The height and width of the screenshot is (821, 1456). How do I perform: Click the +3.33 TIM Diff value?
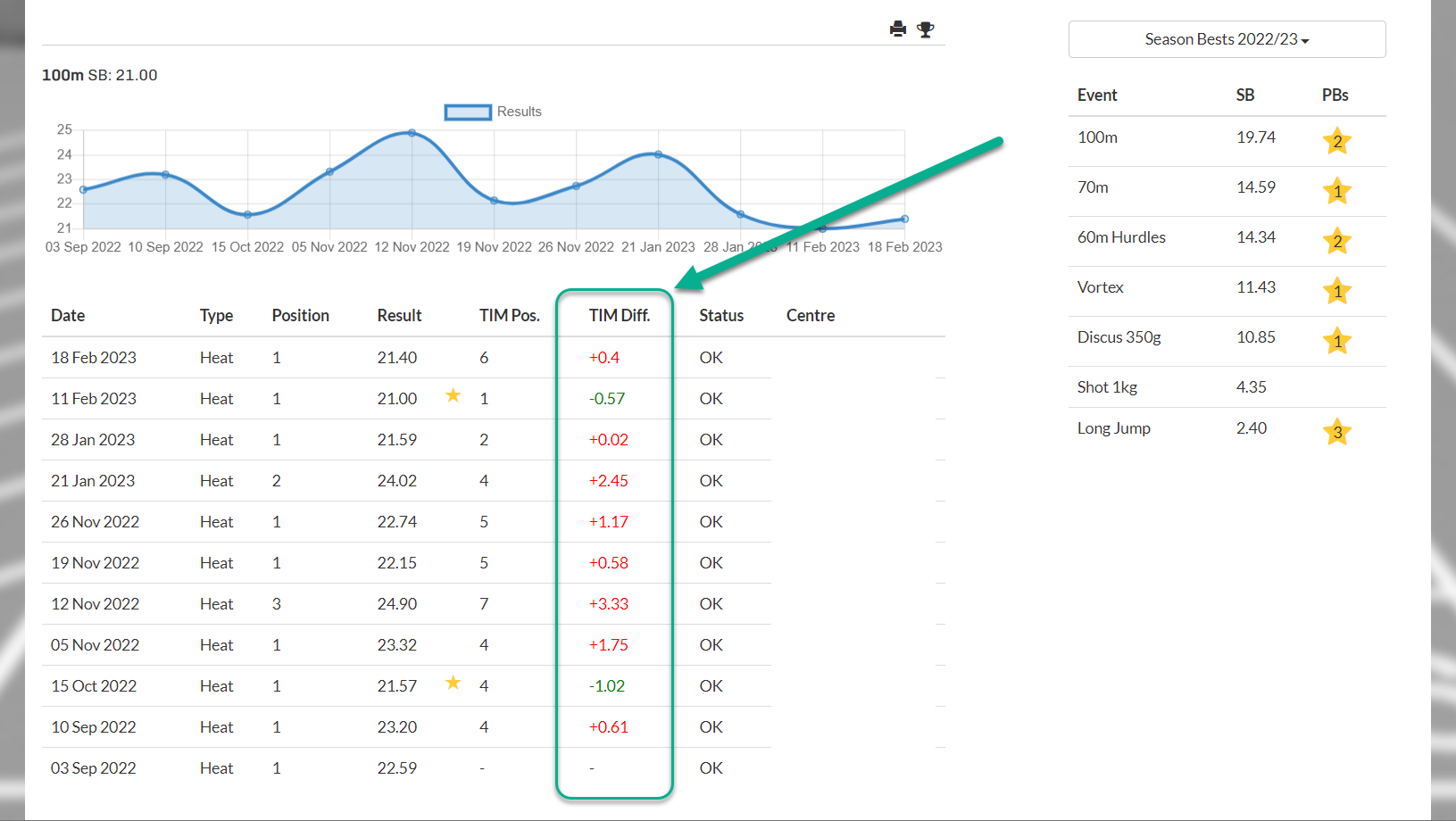click(609, 603)
